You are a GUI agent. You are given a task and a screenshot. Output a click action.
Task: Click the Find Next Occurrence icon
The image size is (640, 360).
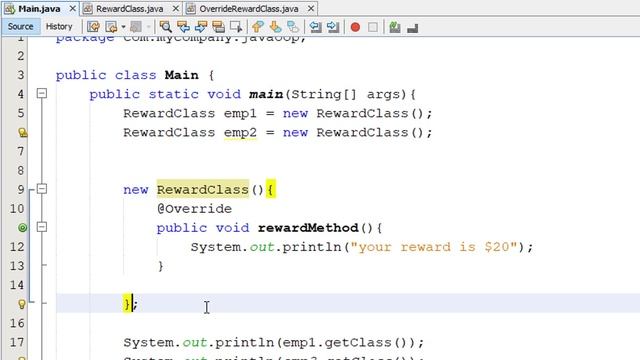pyautogui.click(x=201, y=27)
